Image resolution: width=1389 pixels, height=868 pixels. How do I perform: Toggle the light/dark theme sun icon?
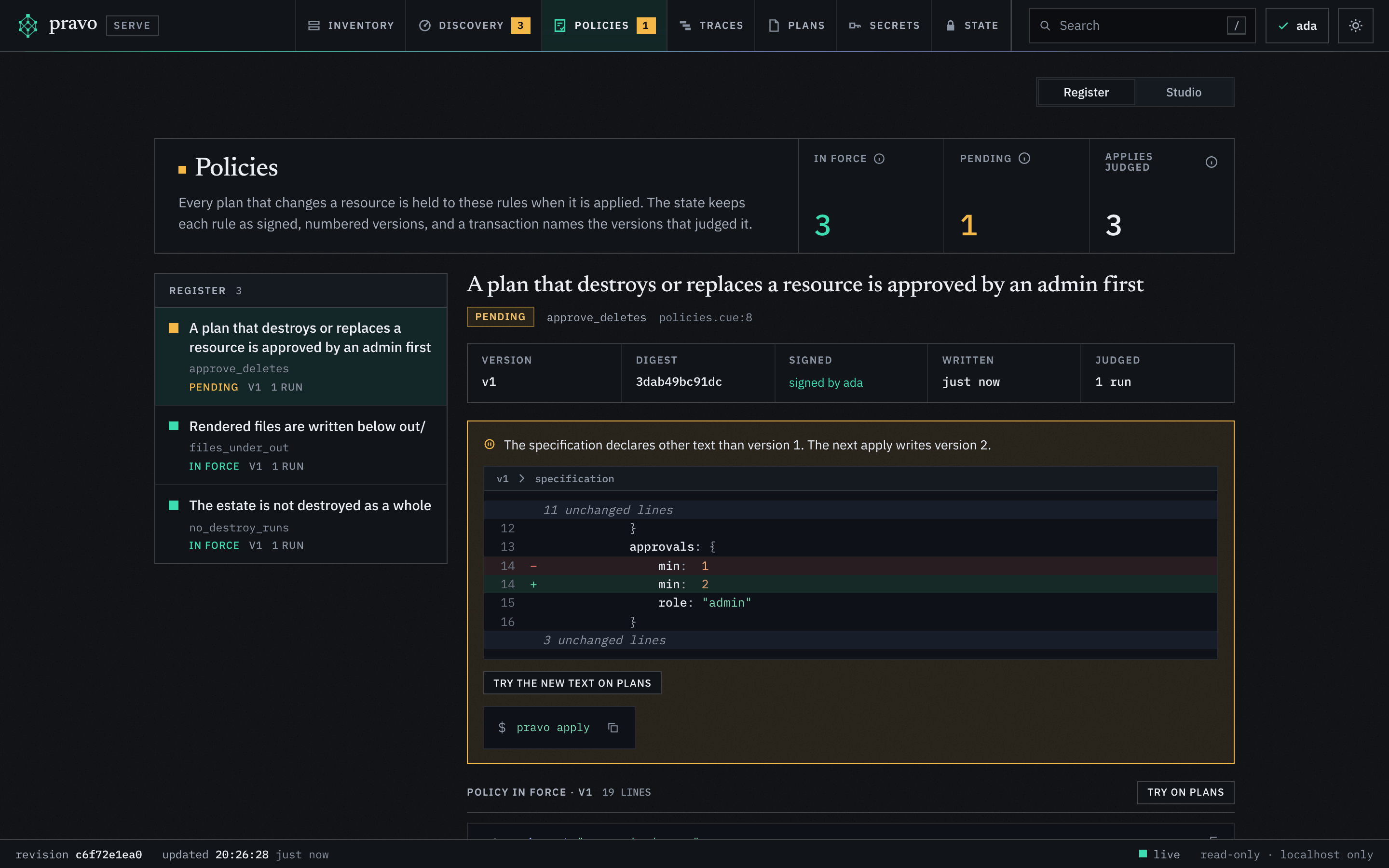tap(1355, 25)
